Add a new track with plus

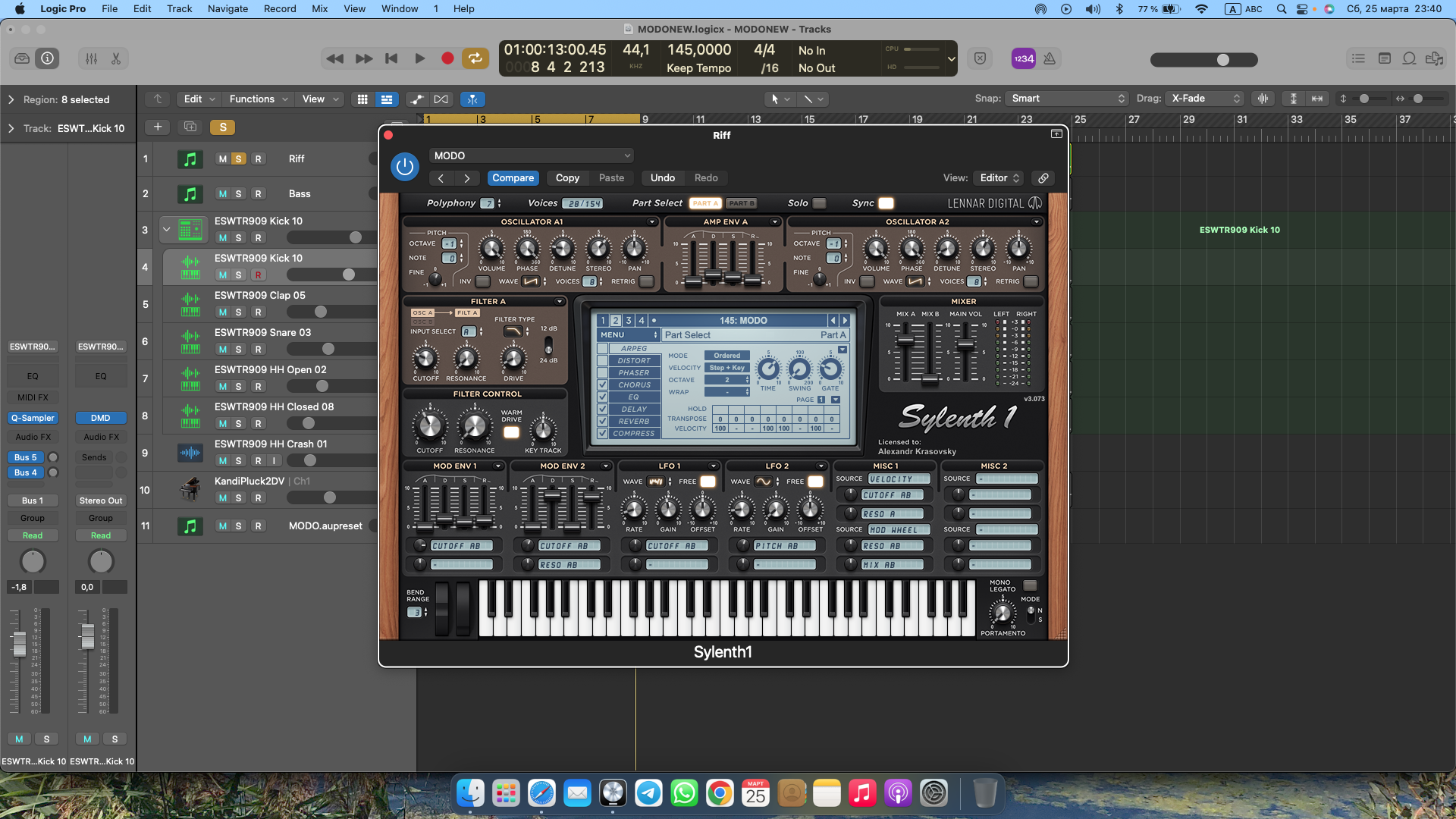coord(158,127)
